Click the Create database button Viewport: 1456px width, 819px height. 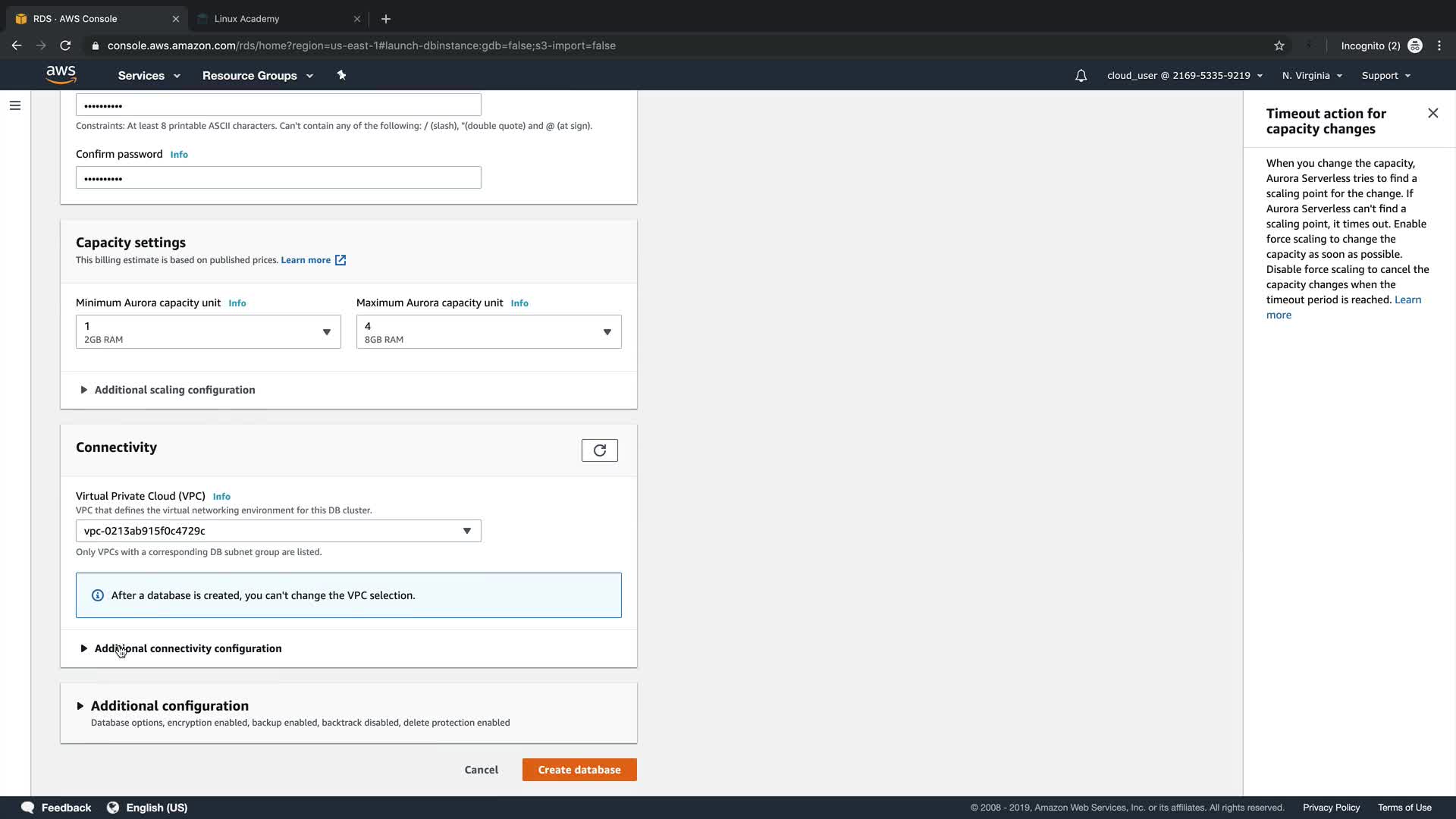coord(579,770)
